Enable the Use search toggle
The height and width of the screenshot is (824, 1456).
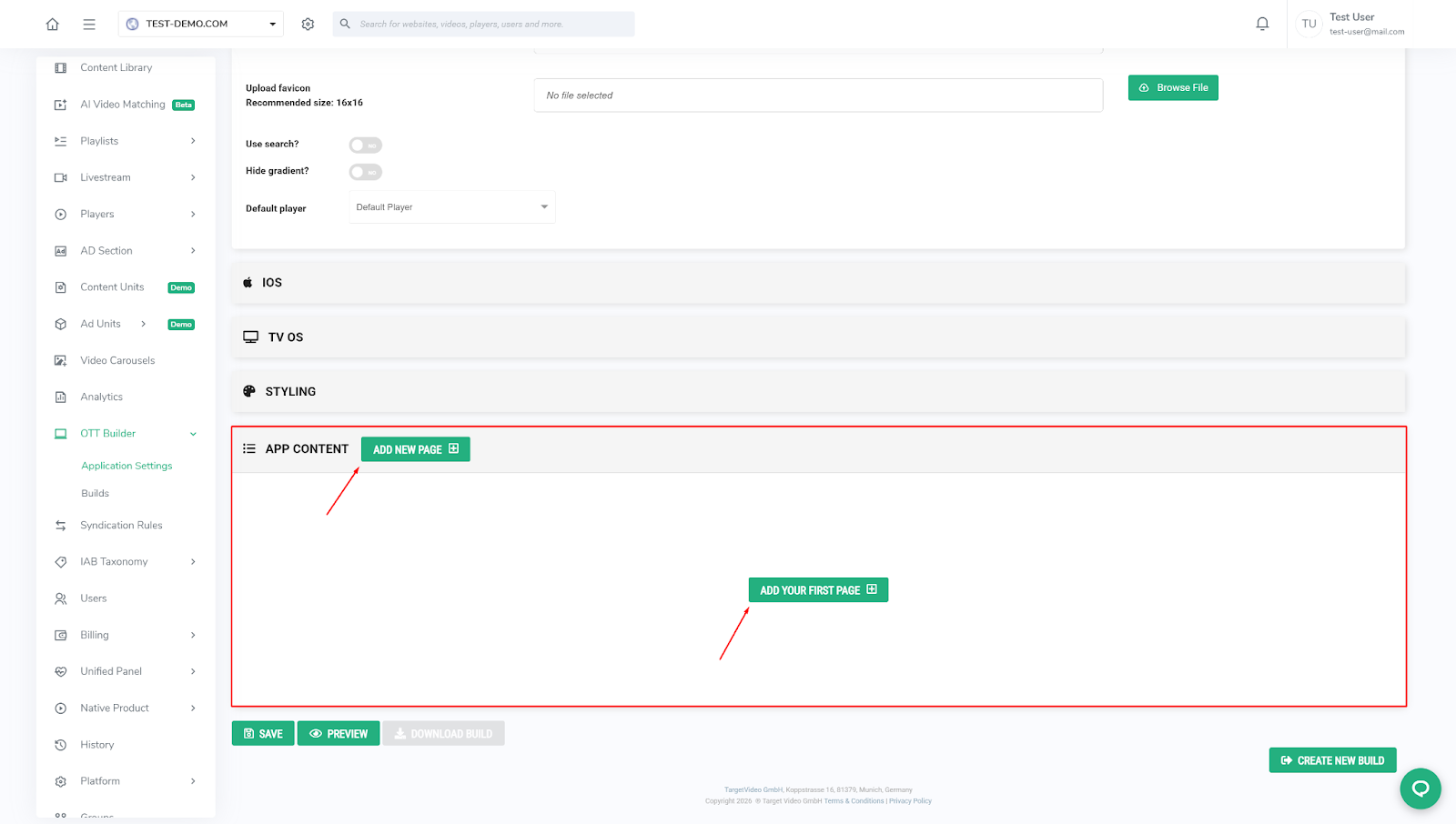point(365,146)
